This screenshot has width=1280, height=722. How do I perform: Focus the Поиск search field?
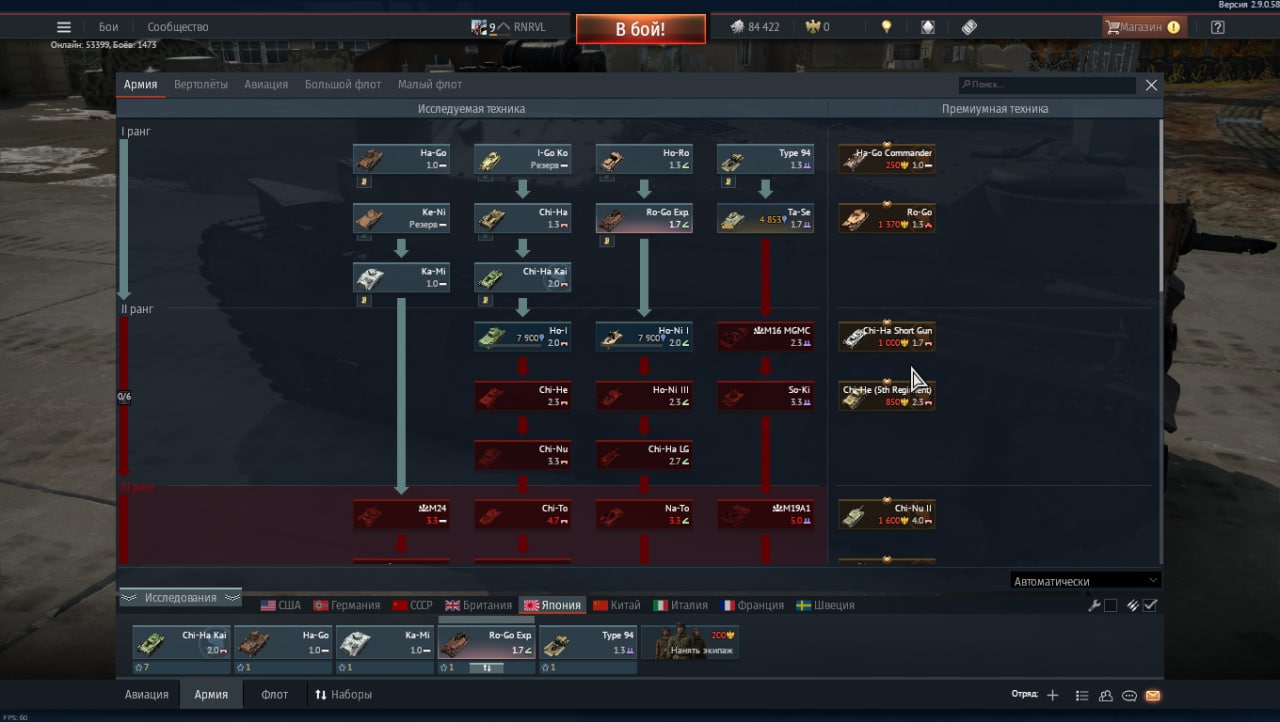(x=1046, y=85)
